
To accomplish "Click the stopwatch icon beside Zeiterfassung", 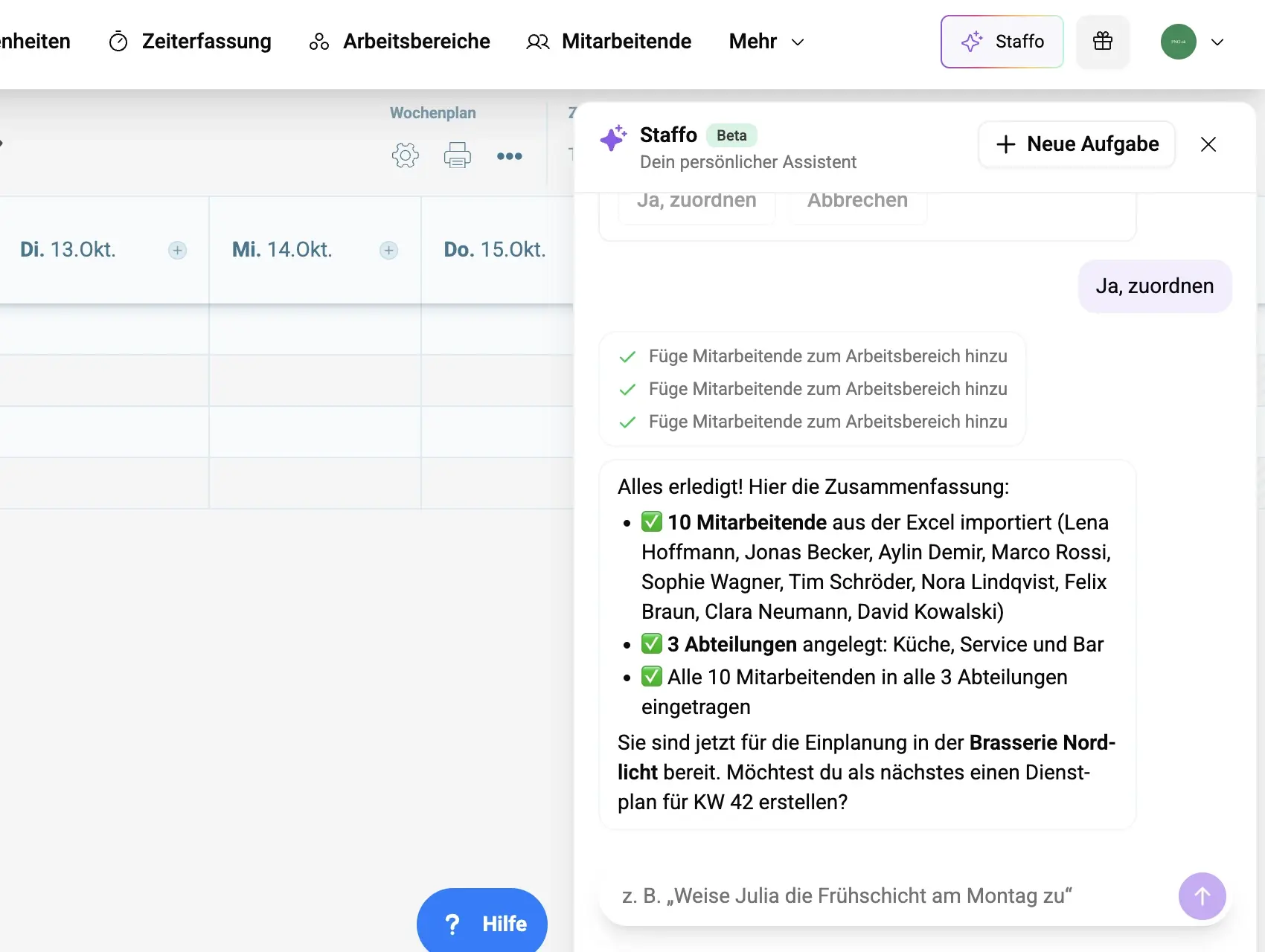I will [118, 42].
